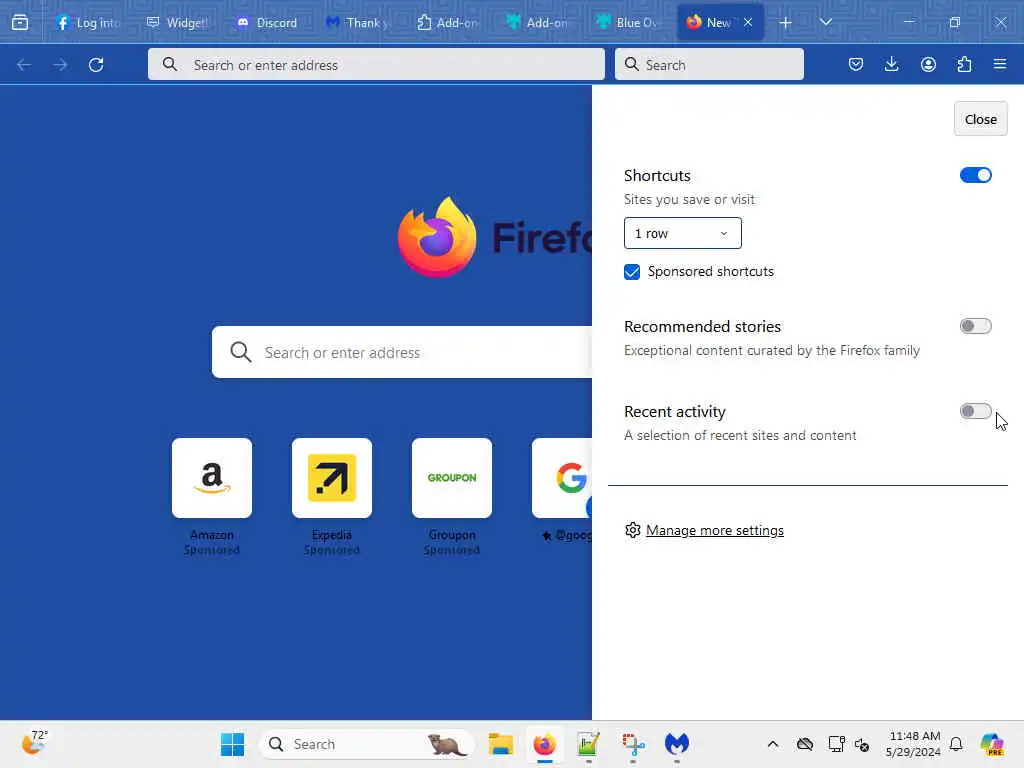Open Firefox View from the tab strip
Screen dimensions: 1024x768
tap(20, 22)
